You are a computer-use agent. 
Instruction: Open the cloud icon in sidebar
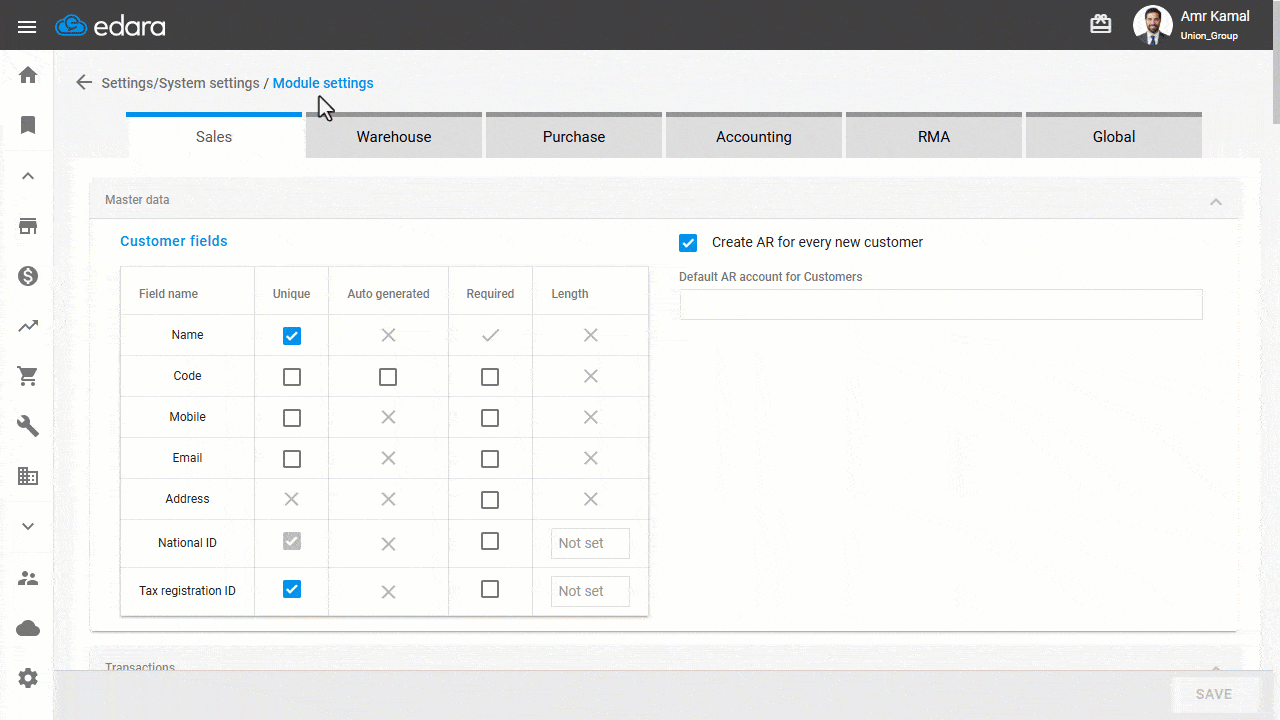click(x=28, y=628)
